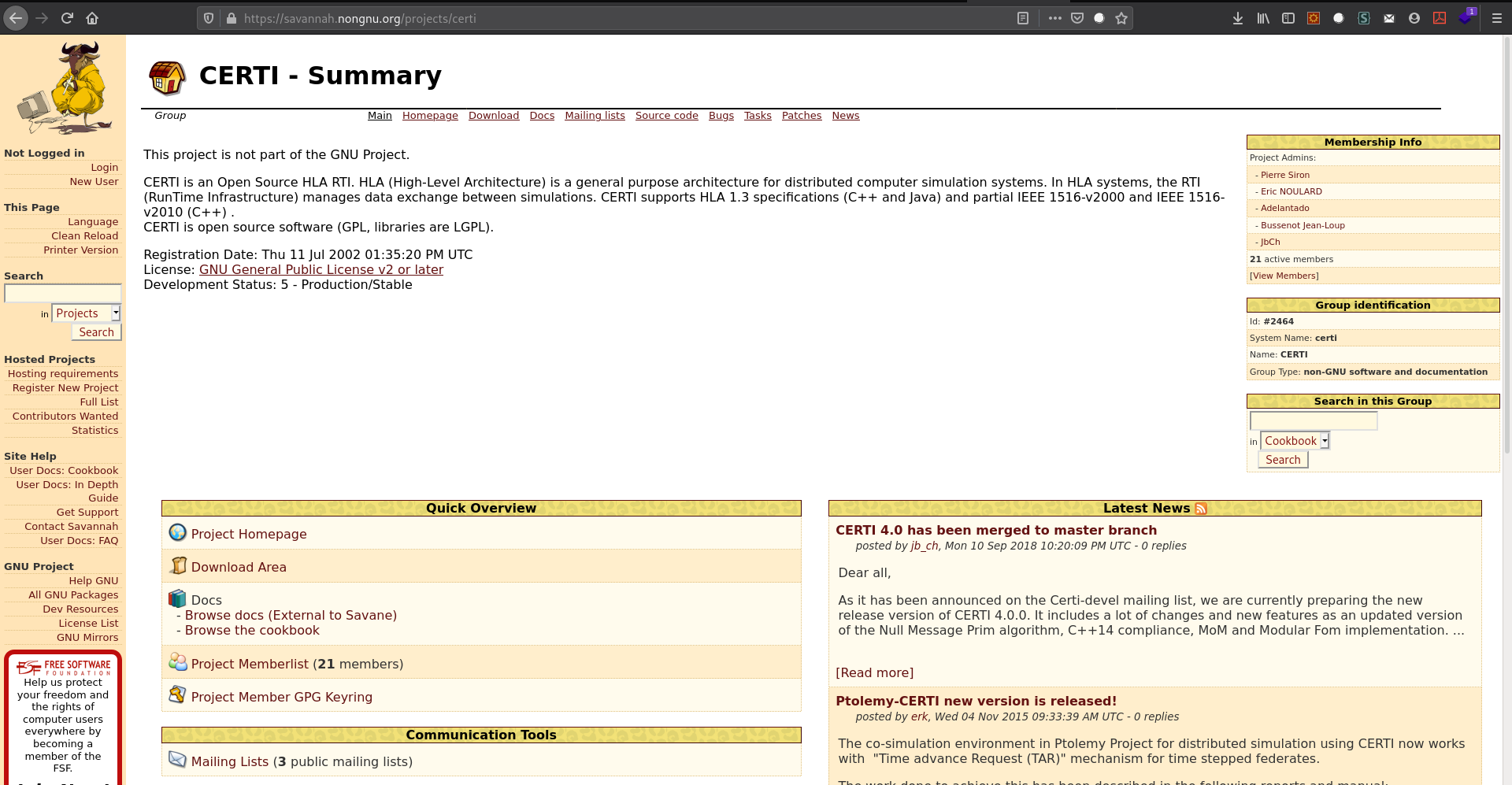The width and height of the screenshot is (1512, 785).
Task: Click the browser reload icon
Action: click(x=67, y=18)
